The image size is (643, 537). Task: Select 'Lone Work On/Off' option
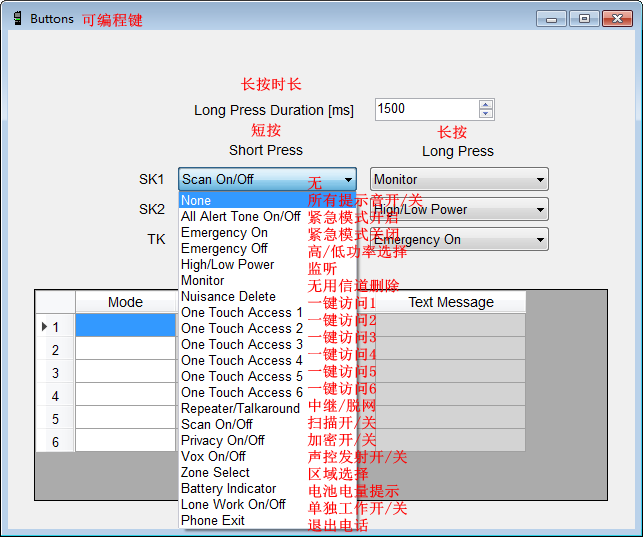coord(233,504)
